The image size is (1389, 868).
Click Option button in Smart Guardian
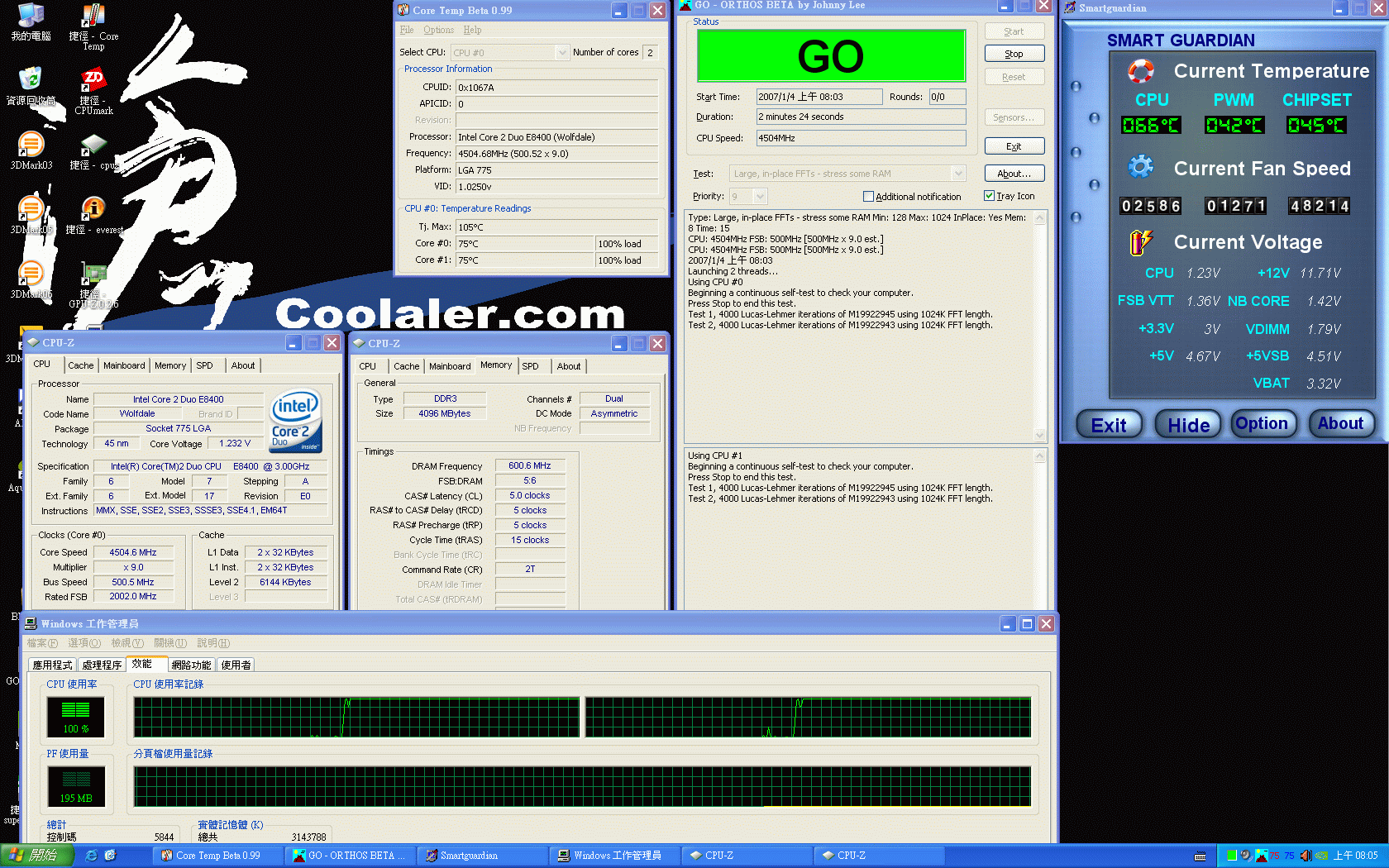click(x=1263, y=423)
